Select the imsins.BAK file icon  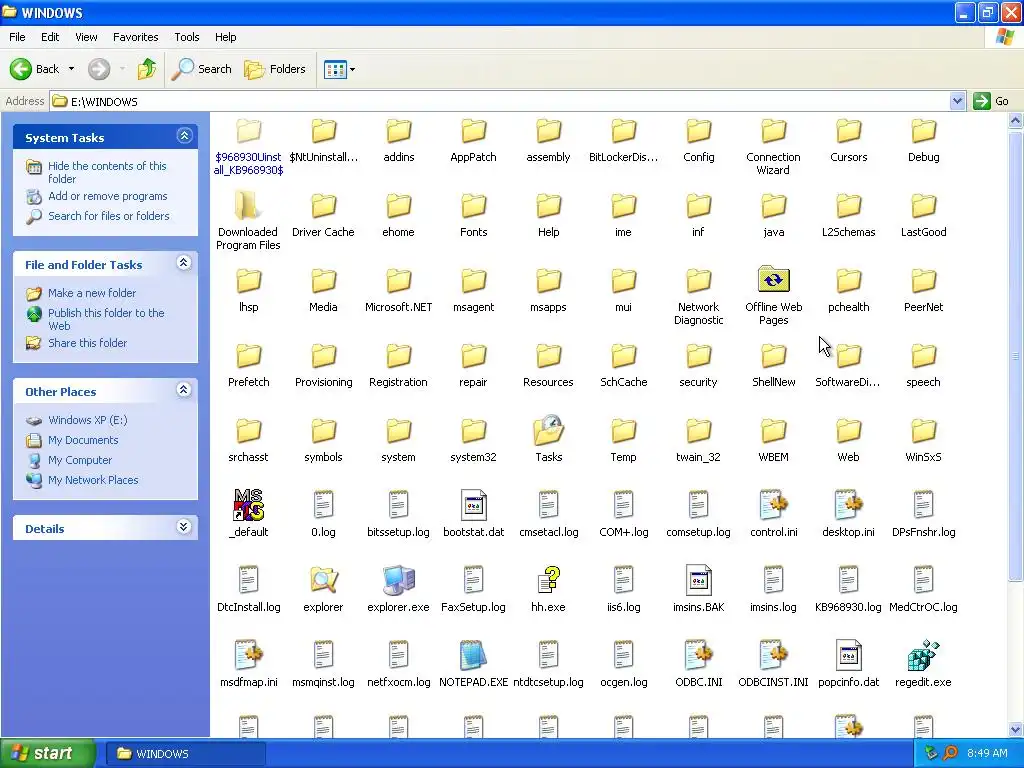[698, 580]
